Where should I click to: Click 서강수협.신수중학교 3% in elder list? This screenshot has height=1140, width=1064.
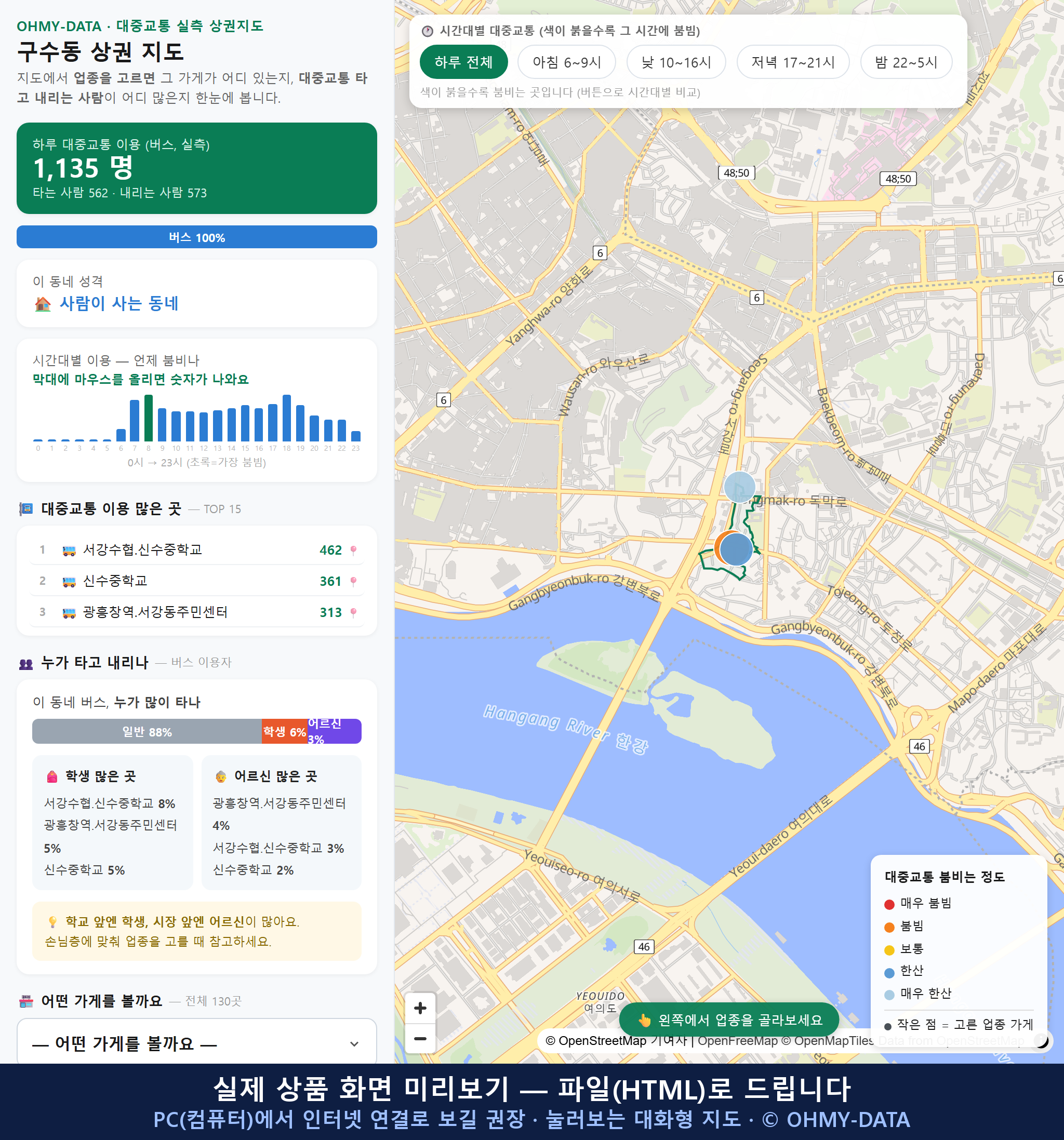278,848
